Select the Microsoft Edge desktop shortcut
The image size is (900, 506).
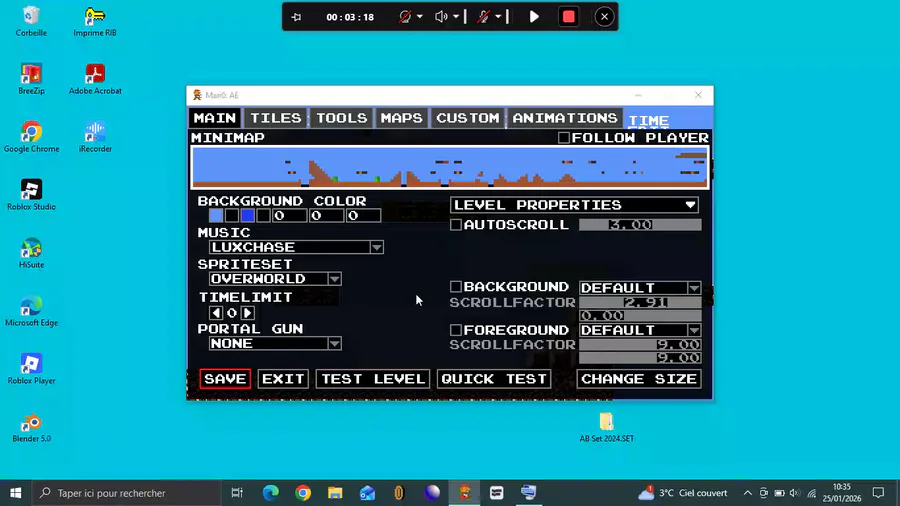click(31, 312)
